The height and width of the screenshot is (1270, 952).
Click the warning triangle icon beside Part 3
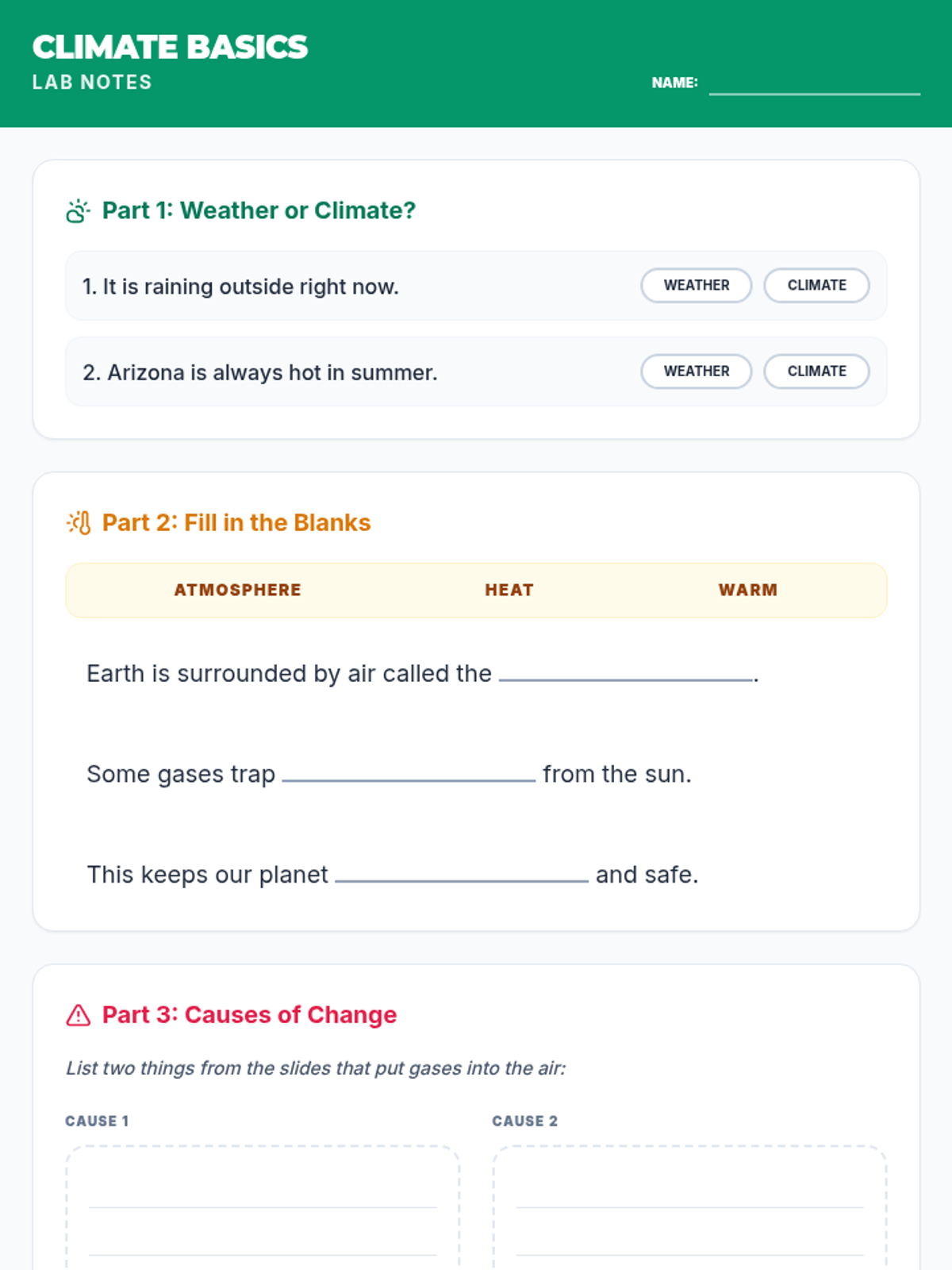tap(78, 1015)
